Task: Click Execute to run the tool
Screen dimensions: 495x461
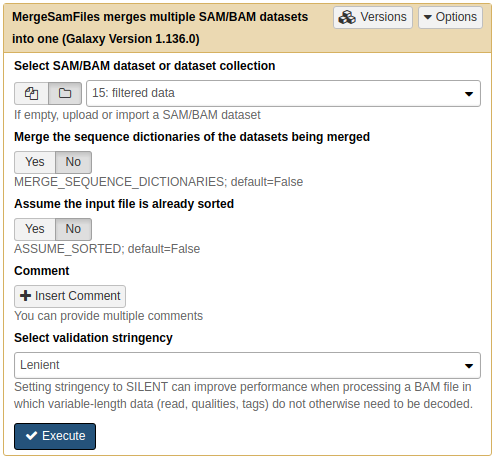Action: coord(55,436)
